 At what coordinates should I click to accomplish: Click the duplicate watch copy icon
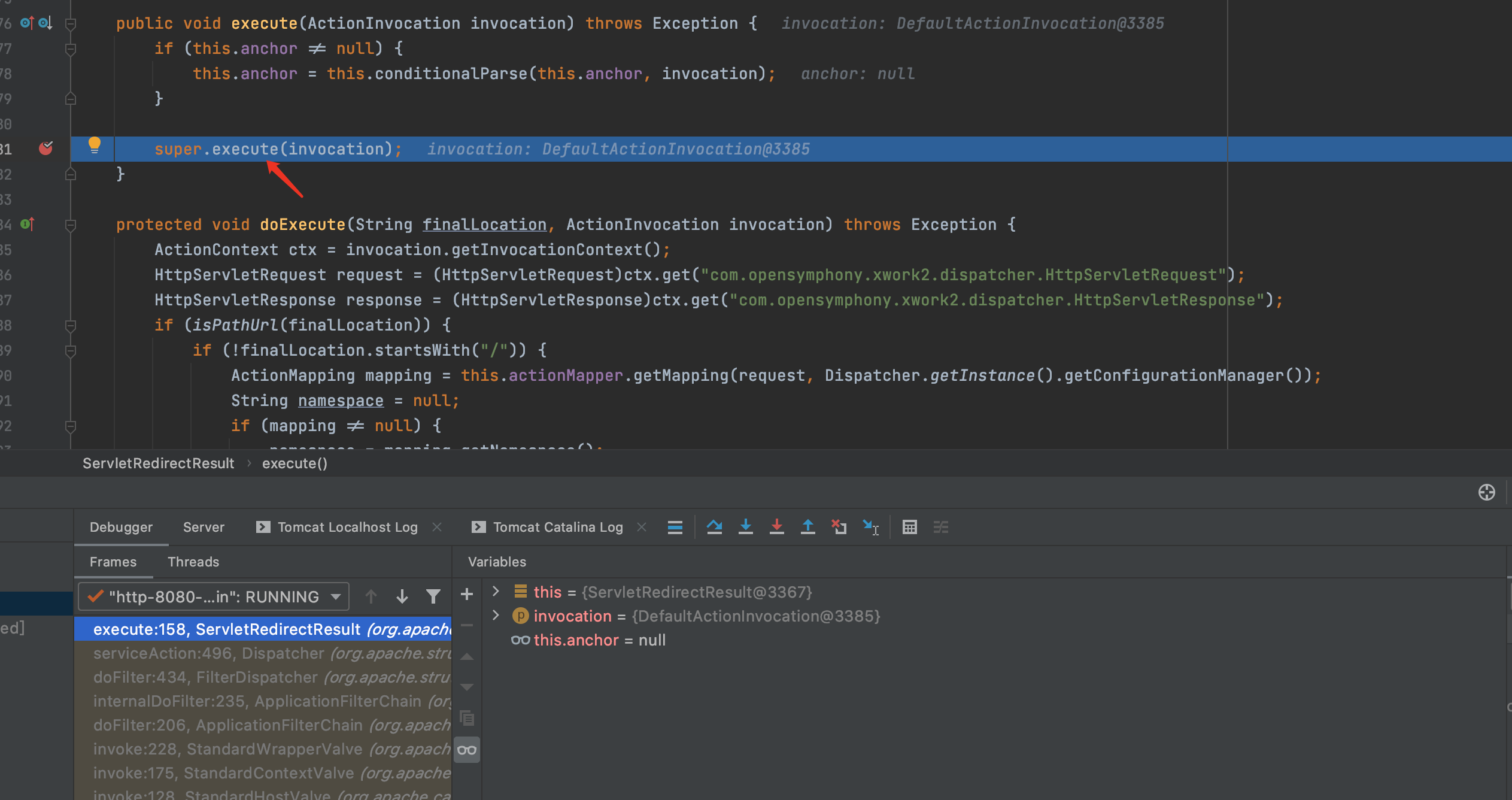coord(467,717)
